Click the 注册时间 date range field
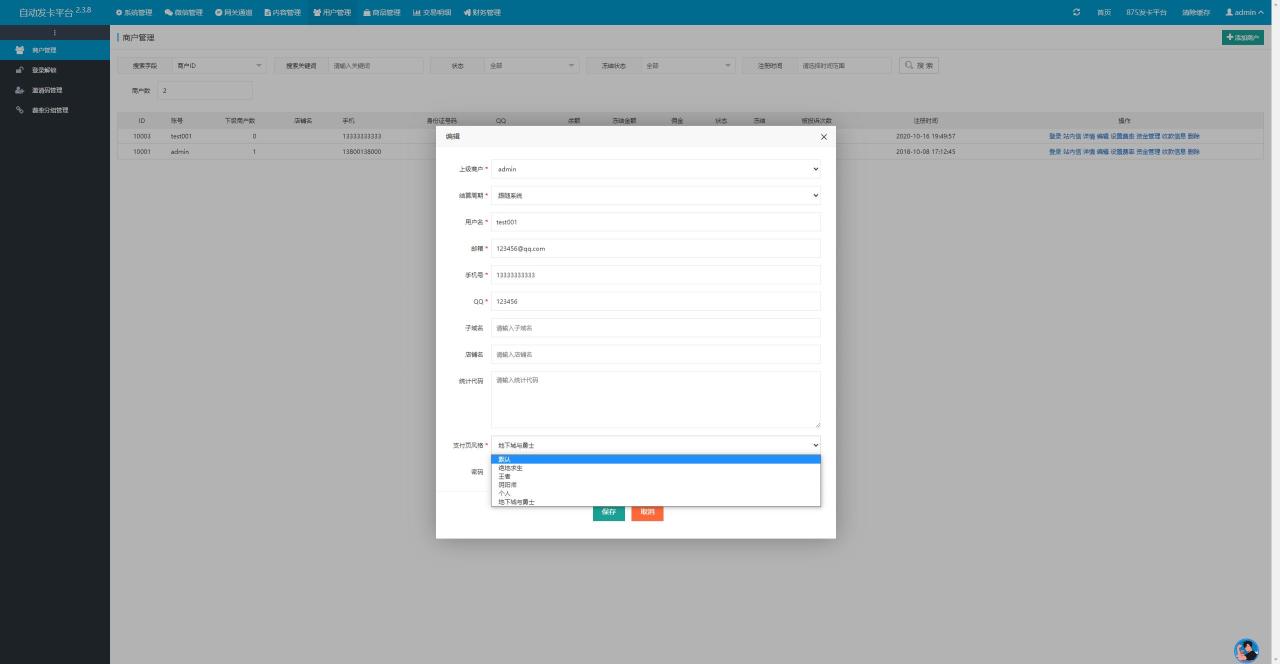The image size is (1280, 664). point(844,65)
